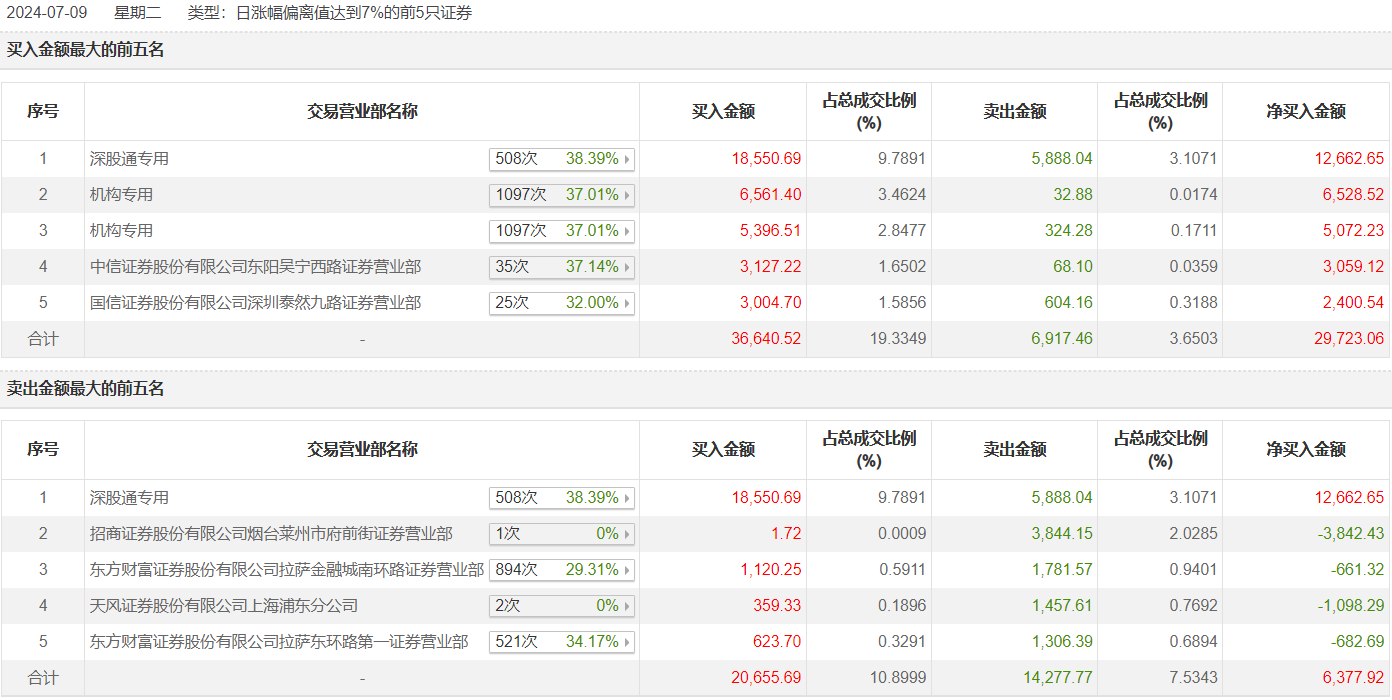Image resolution: width=1392 pixels, height=700 pixels.
Task: Click the arrow beside 37.01% in buy-table row 3
Action: coord(628,231)
